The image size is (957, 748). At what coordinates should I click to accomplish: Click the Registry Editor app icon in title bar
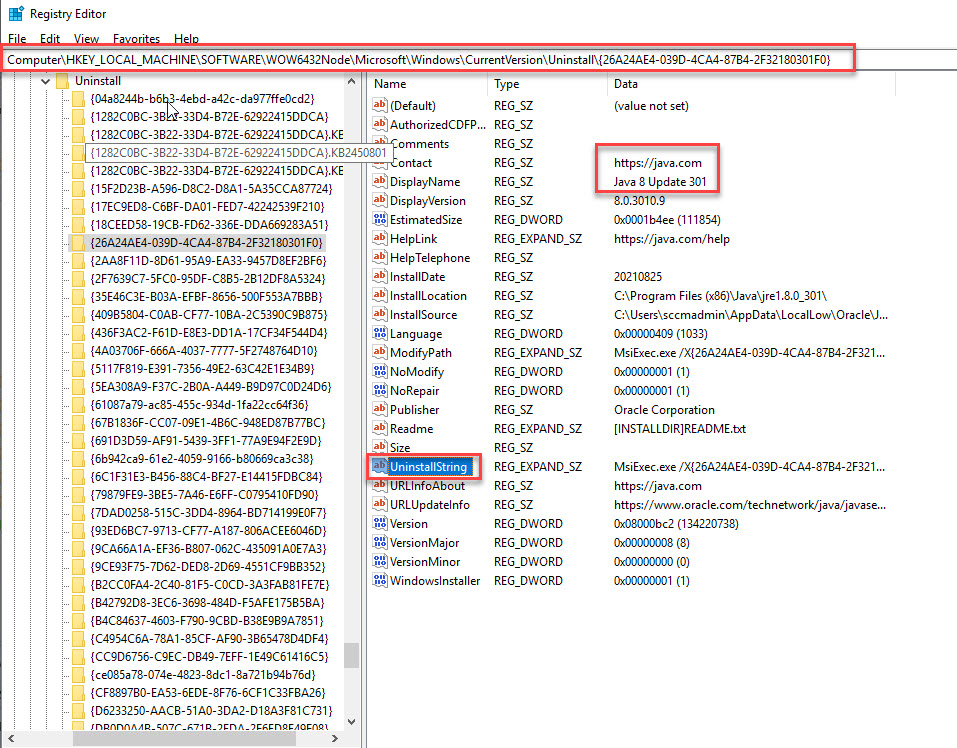16,14
